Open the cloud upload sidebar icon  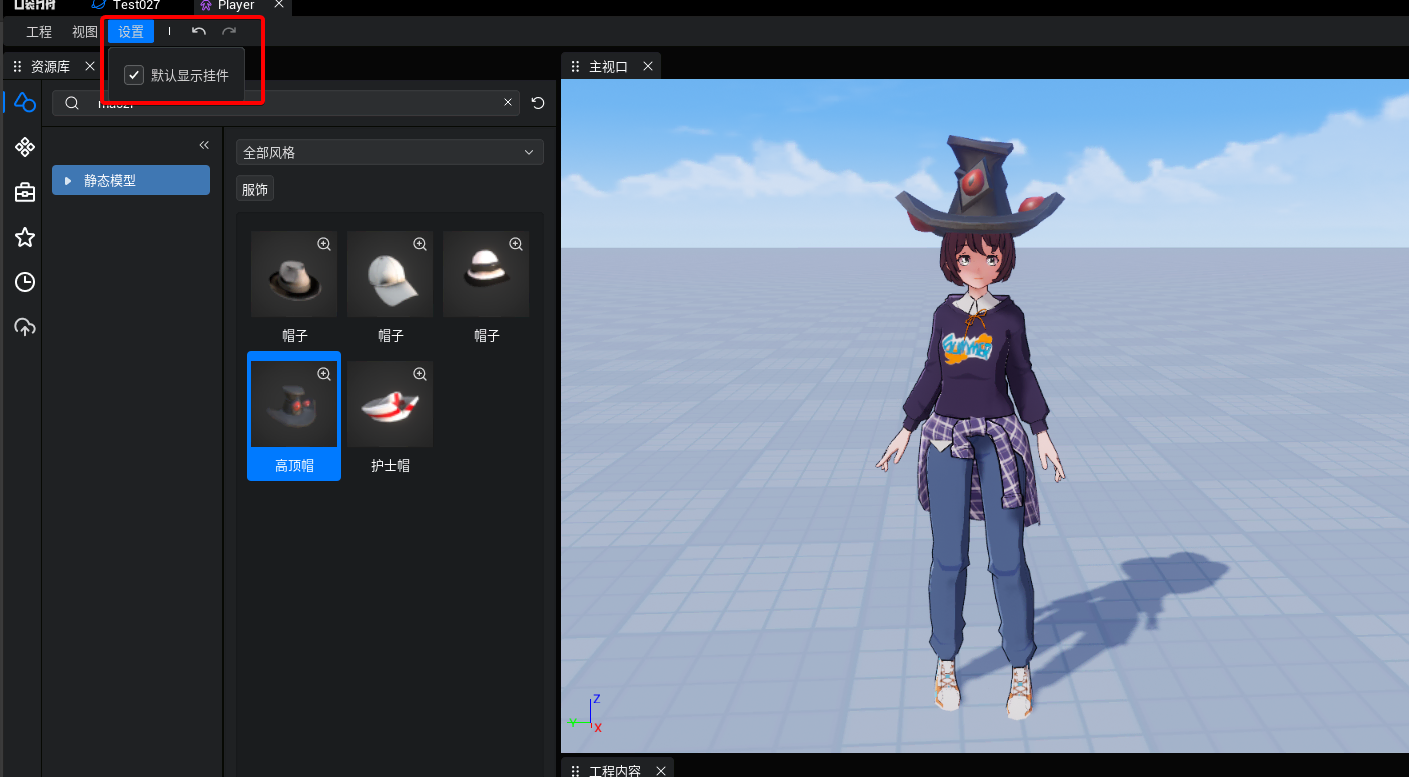coord(25,327)
